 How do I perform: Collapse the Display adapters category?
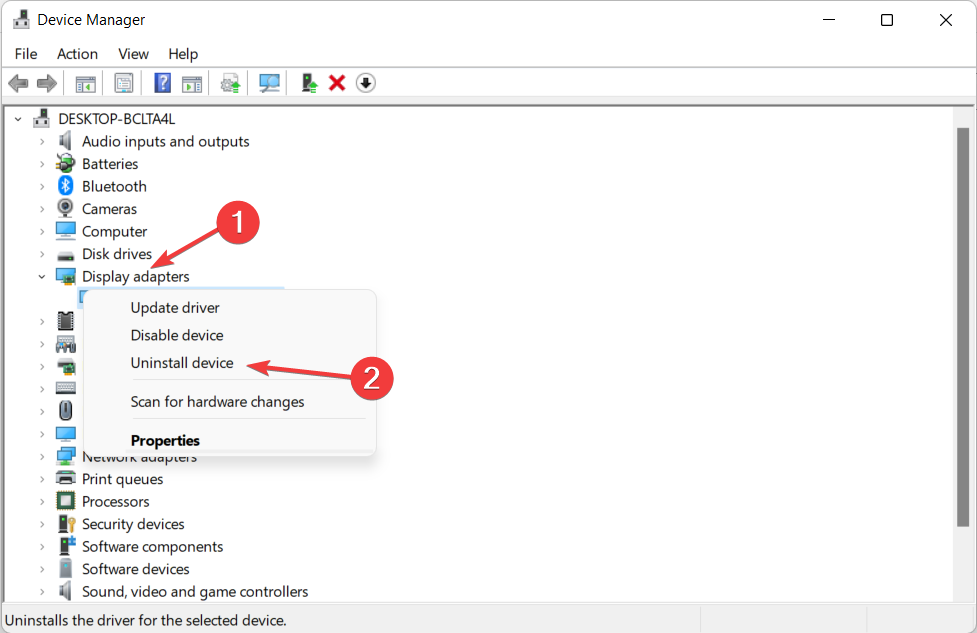click(x=42, y=277)
